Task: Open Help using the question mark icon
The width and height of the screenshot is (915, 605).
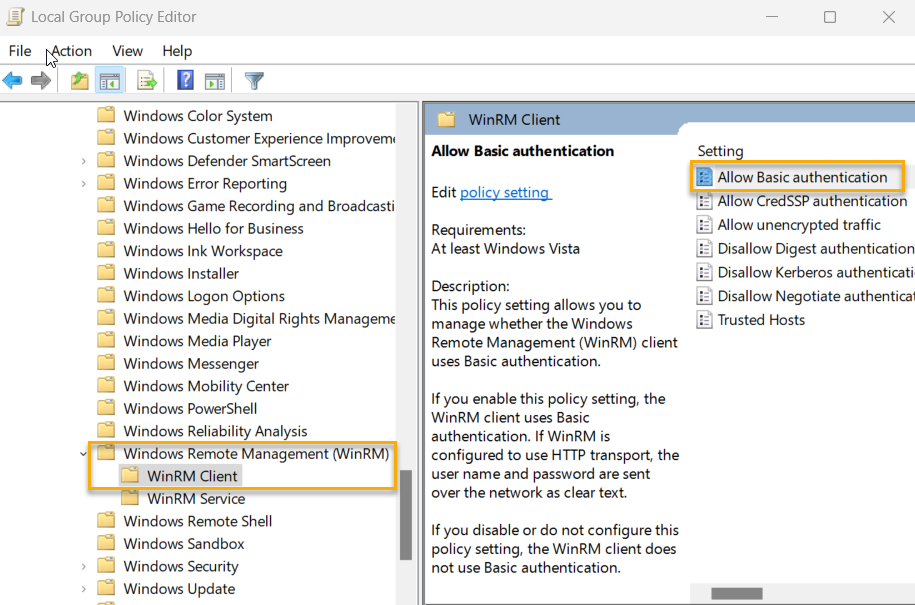Action: tap(185, 80)
